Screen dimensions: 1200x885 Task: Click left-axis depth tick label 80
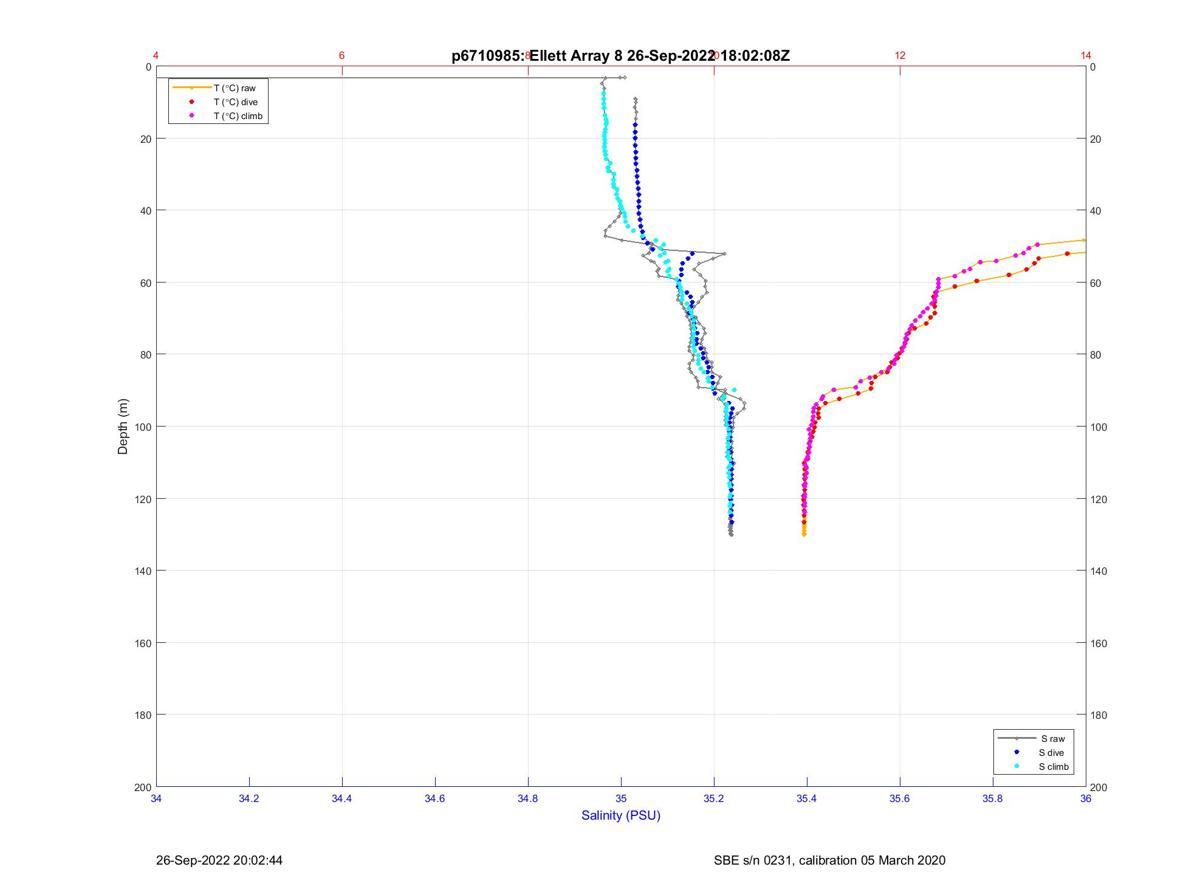[x=145, y=355]
